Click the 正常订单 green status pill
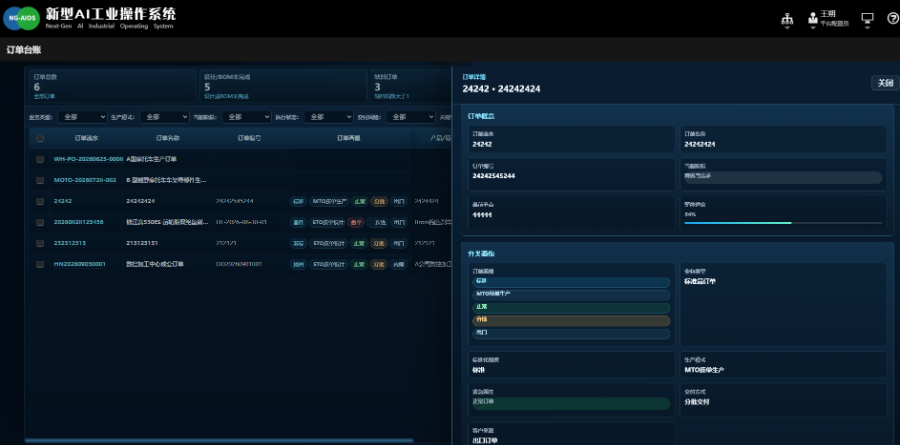Viewport: 900px width, 445px height. tap(571, 403)
